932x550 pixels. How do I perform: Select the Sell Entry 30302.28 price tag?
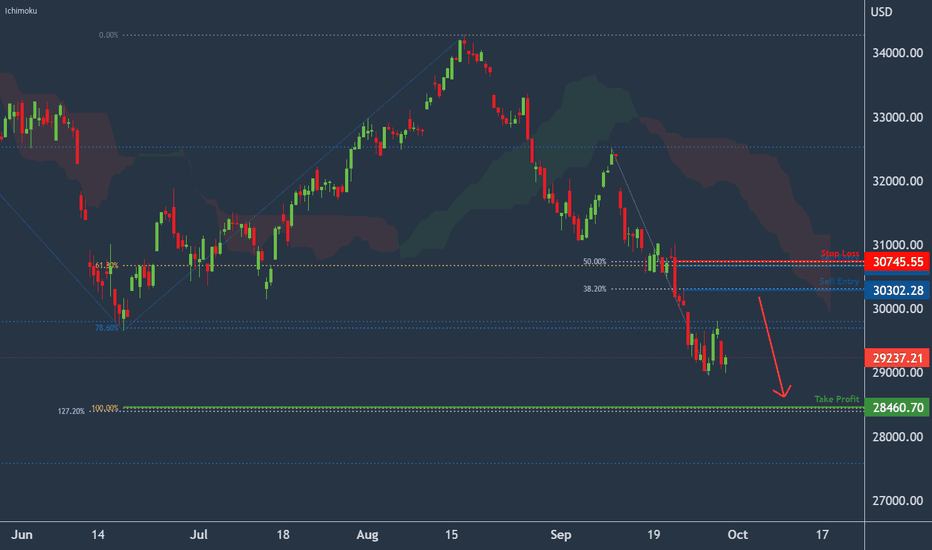coord(898,290)
